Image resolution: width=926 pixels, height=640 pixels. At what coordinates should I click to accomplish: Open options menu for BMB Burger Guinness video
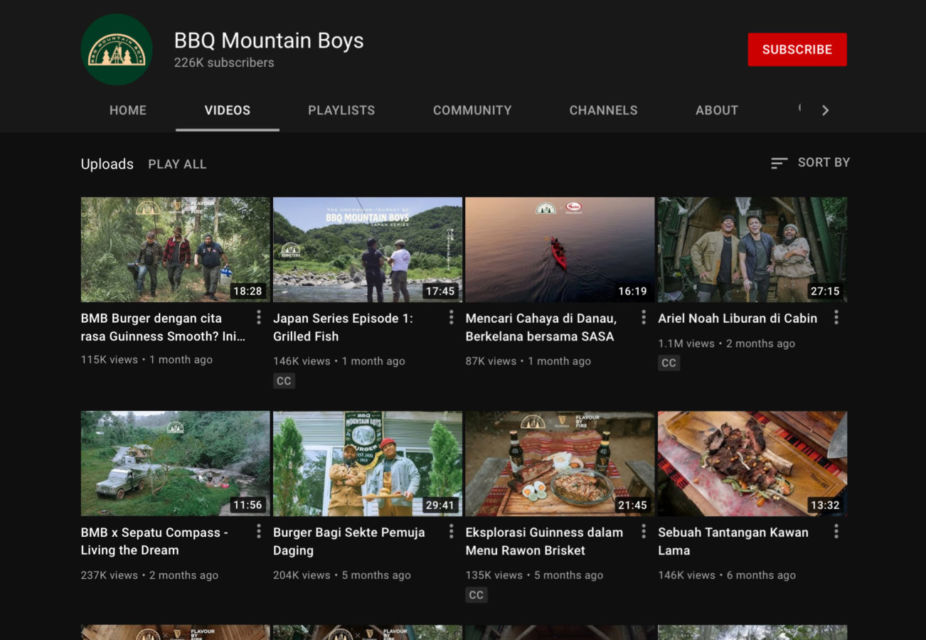pos(259,318)
